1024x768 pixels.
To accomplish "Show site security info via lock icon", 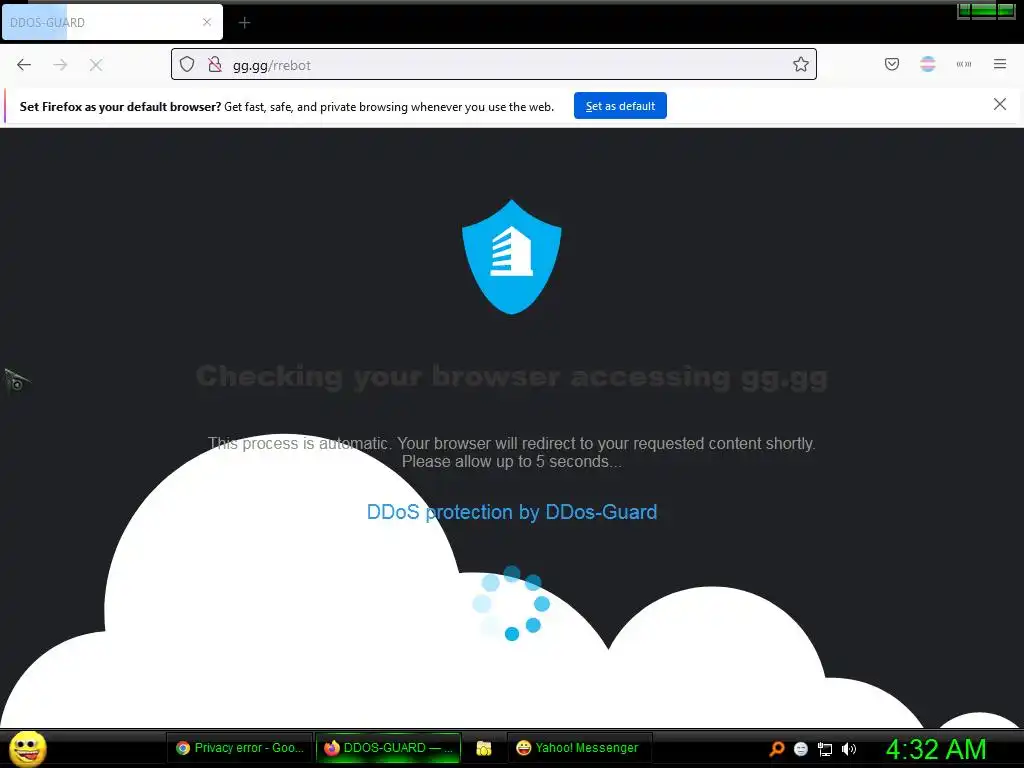I will pos(214,64).
